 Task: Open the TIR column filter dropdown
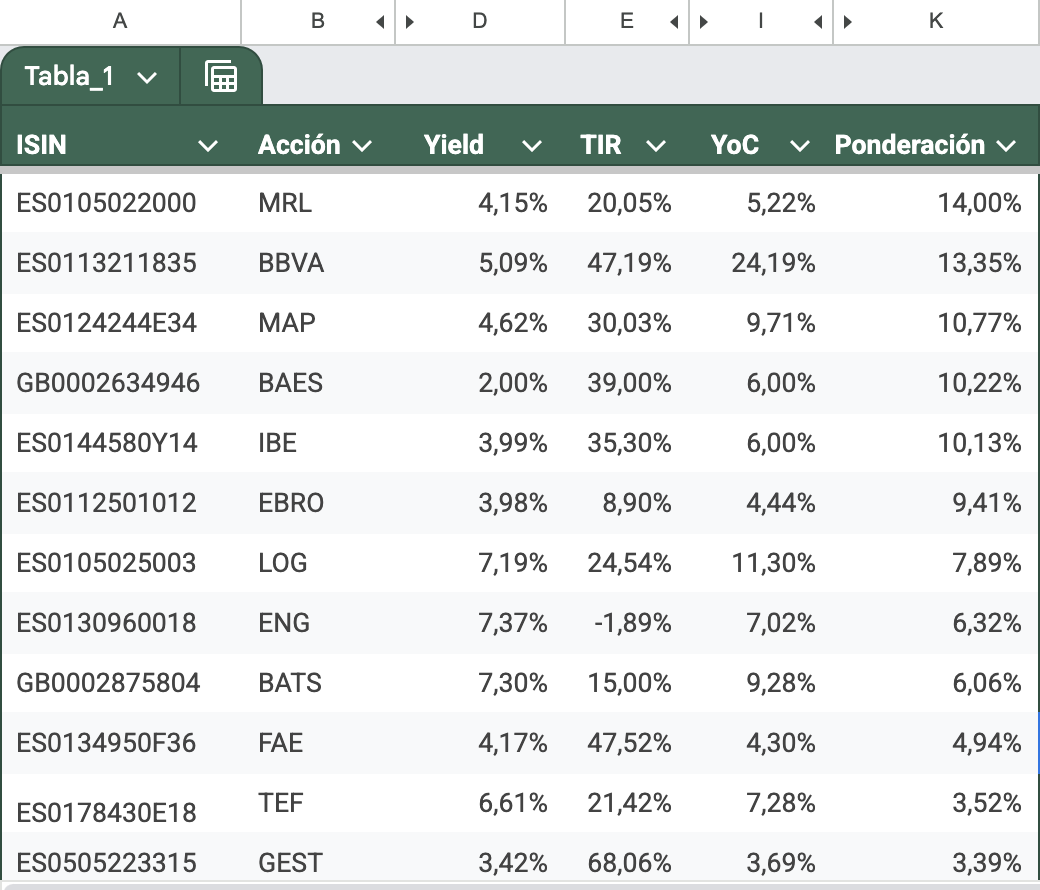click(656, 146)
